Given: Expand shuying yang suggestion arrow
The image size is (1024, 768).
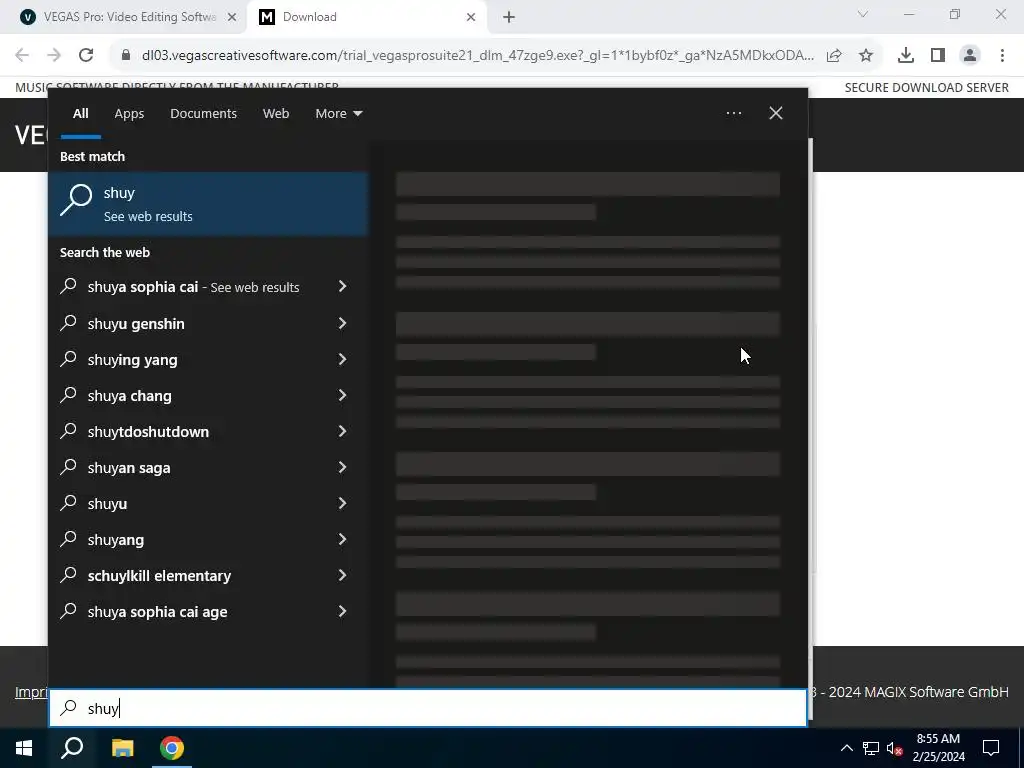Looking at the screenshot, I should (x=342, y=359).
